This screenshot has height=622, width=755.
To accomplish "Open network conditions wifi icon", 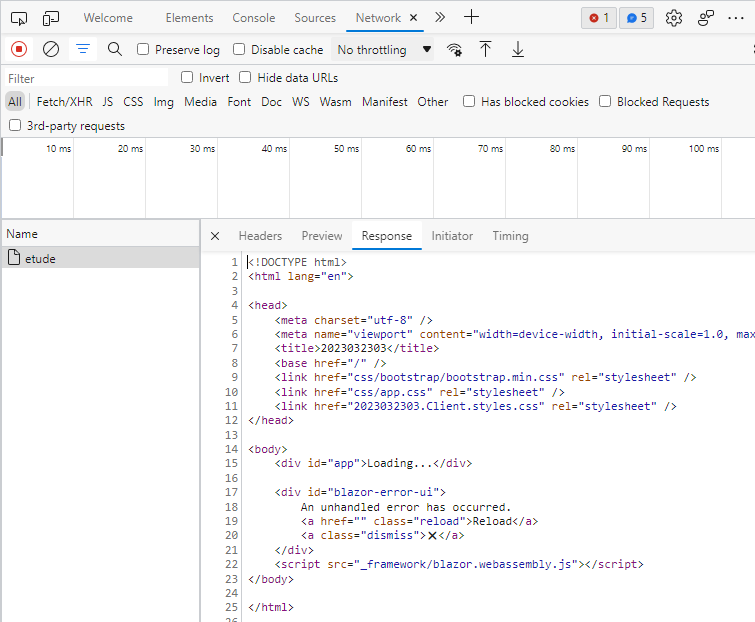I will pos(454,50).
